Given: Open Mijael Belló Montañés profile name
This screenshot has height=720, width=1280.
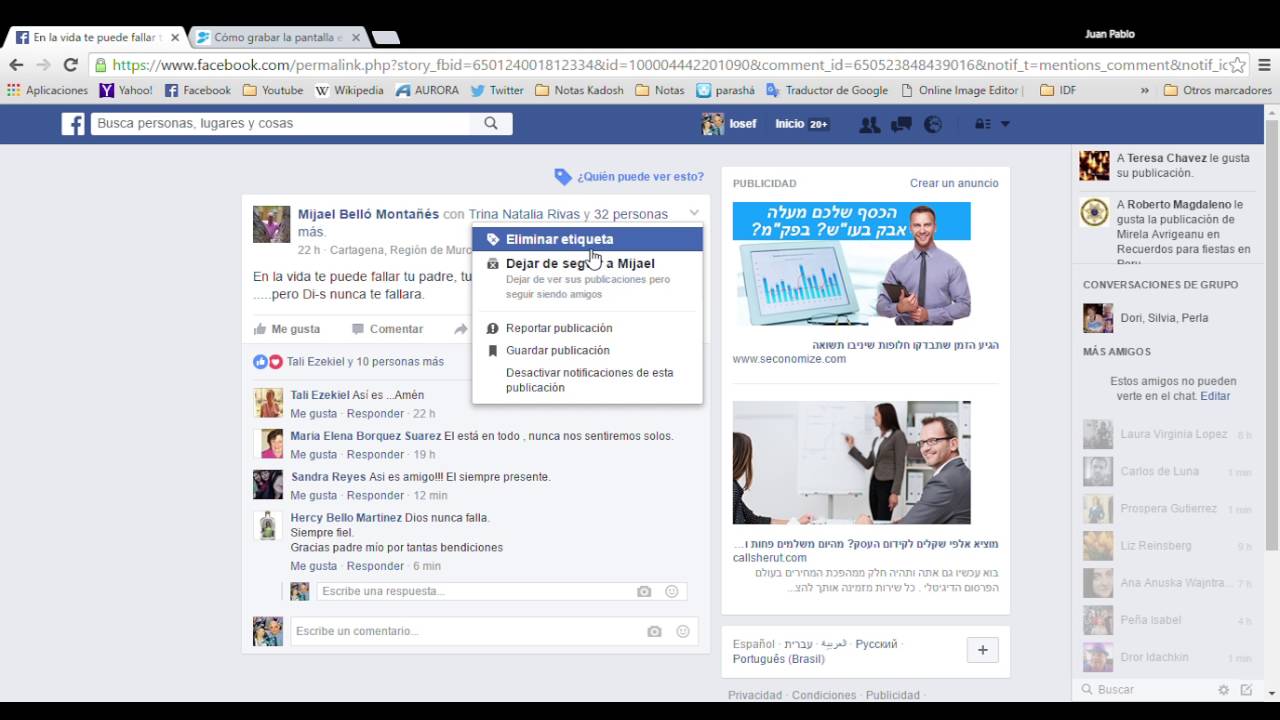Looking at the screenshot, I should click(368, 214).
